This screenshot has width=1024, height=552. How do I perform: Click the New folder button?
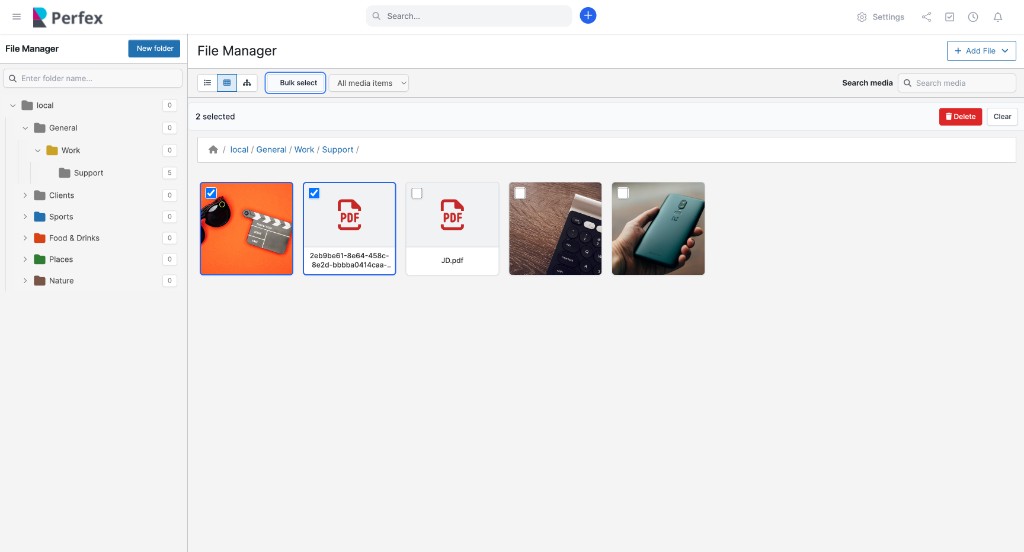point(154,48)
